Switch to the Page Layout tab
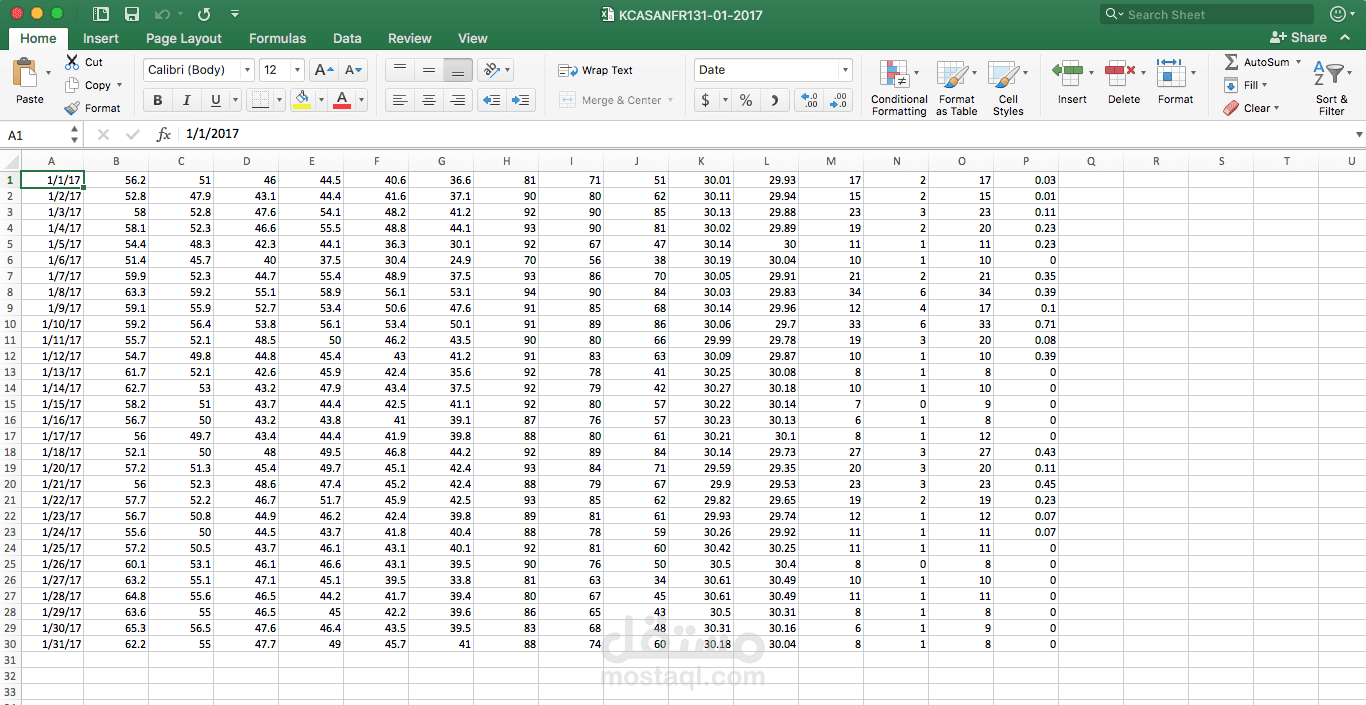 point(184,38)
